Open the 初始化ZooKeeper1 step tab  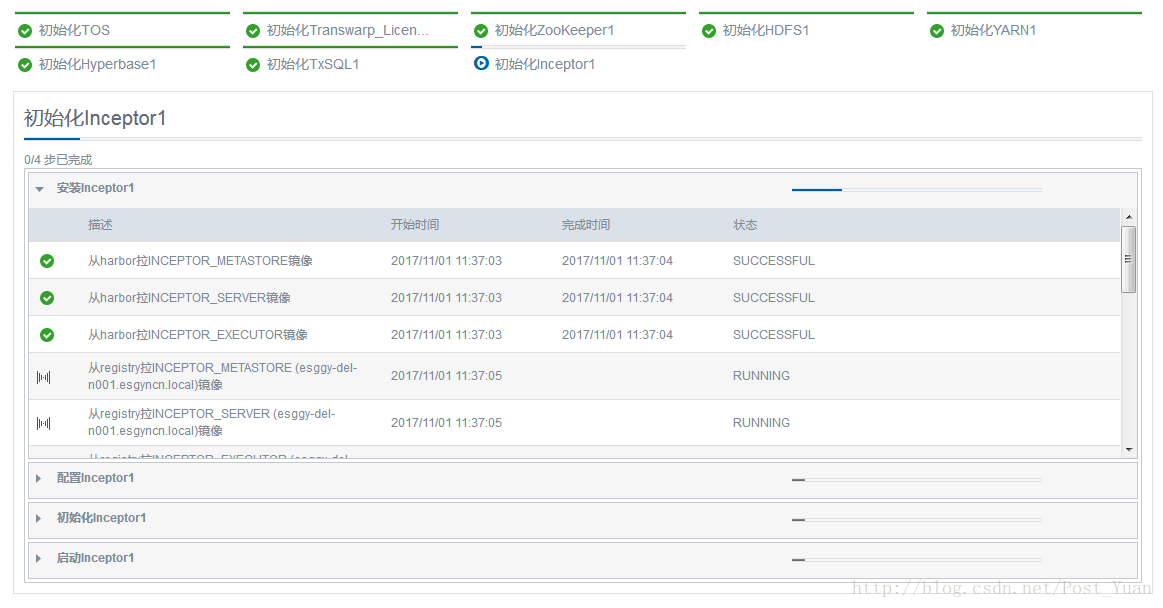coord(579,30)
